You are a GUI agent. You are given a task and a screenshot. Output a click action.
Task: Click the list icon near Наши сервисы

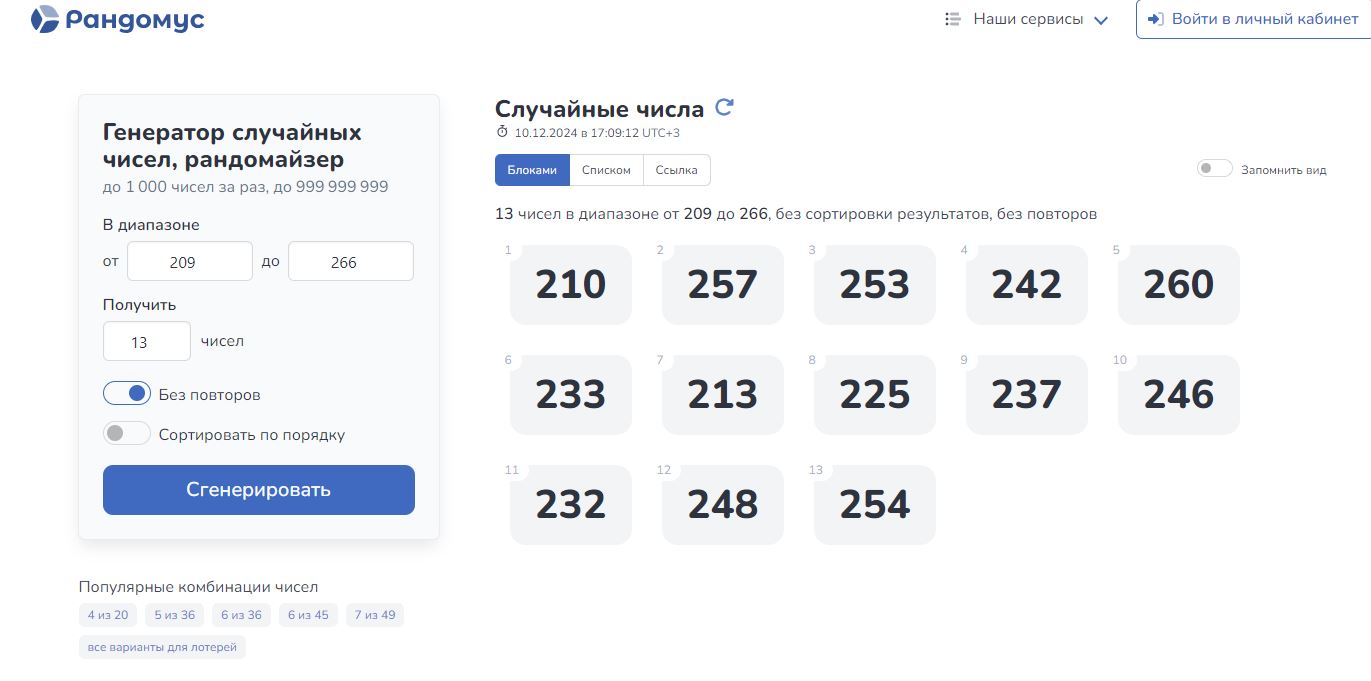pos(953,19)
